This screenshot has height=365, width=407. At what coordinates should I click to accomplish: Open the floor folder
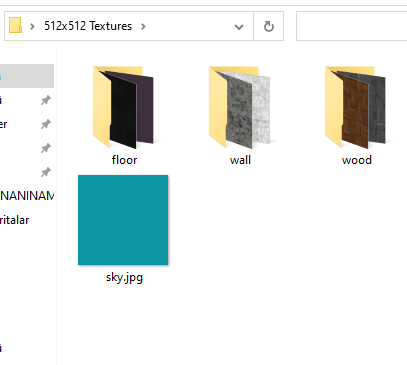tap(124, 107)
